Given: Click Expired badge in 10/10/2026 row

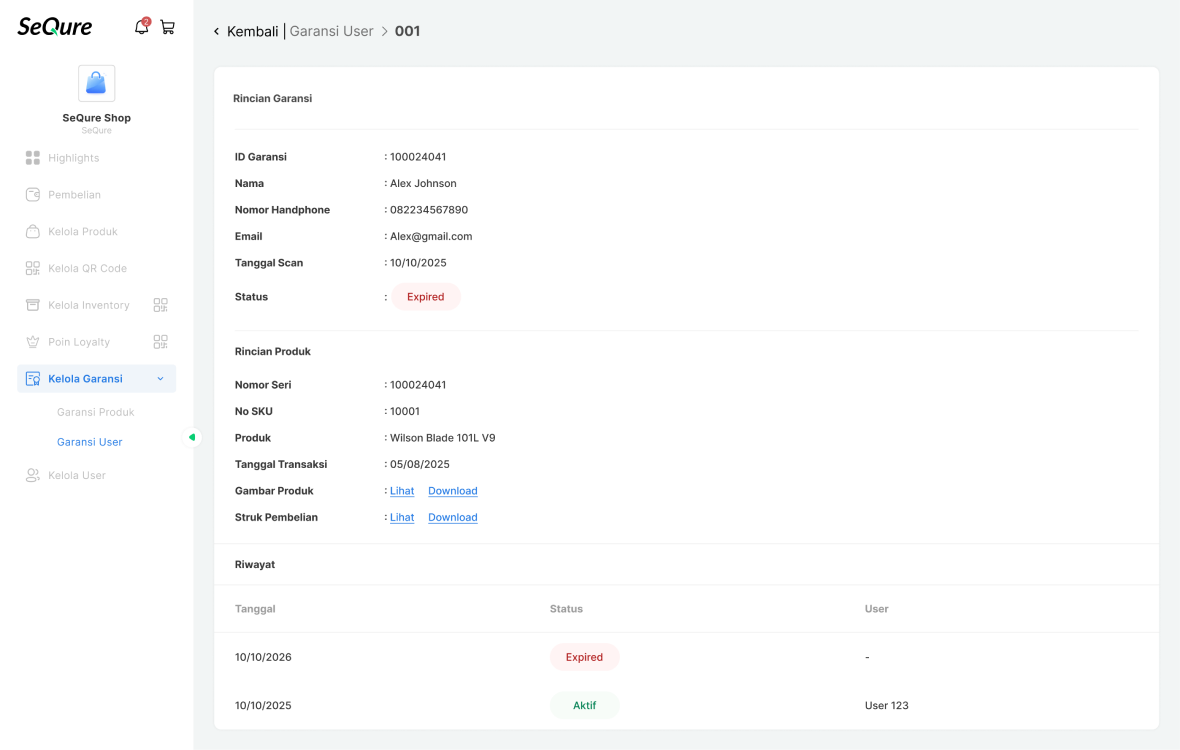Looking at the screenshot, I should [585, 657].
